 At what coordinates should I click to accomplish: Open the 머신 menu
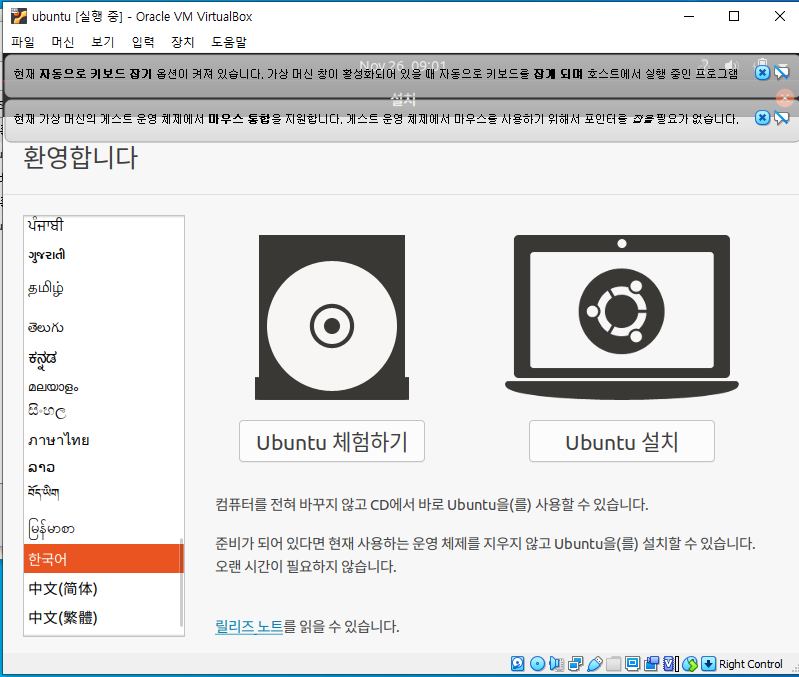coord(63,42)
